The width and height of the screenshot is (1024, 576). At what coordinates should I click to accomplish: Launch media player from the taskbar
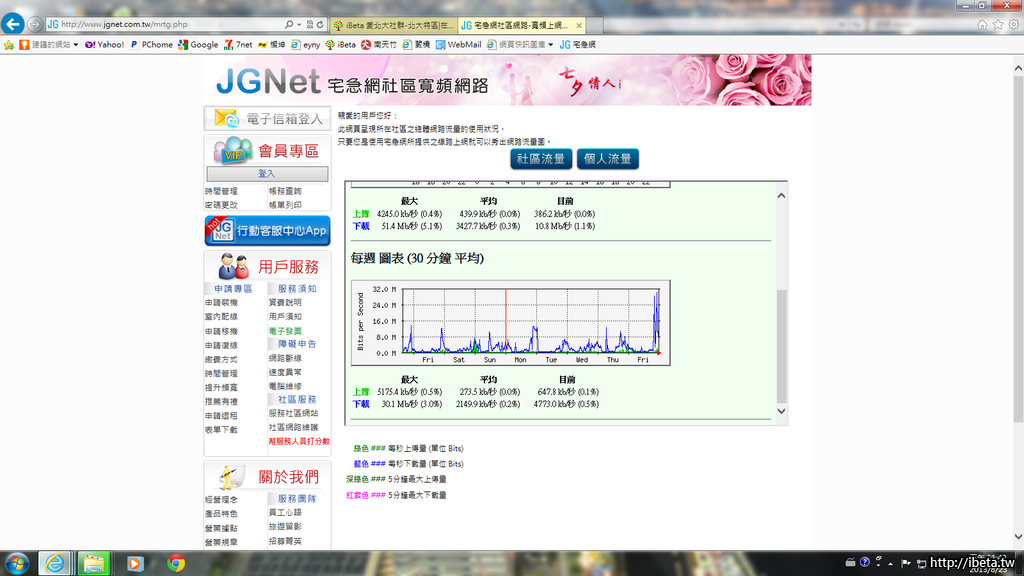134,563
